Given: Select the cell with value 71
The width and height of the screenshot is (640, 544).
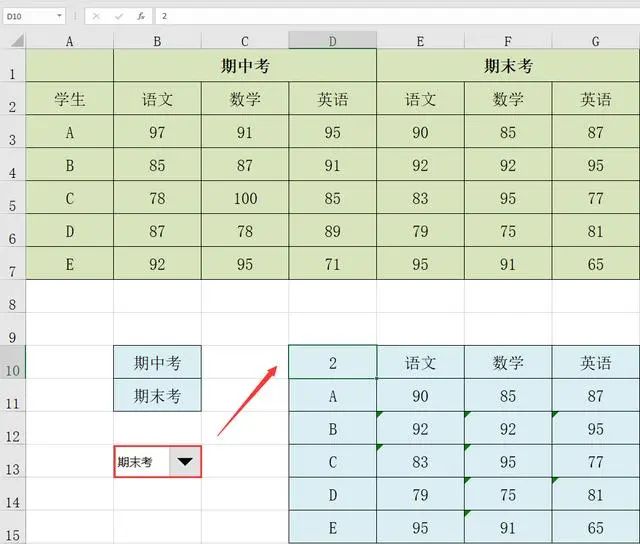Looking at the screenshot, I should pos(333,264).
